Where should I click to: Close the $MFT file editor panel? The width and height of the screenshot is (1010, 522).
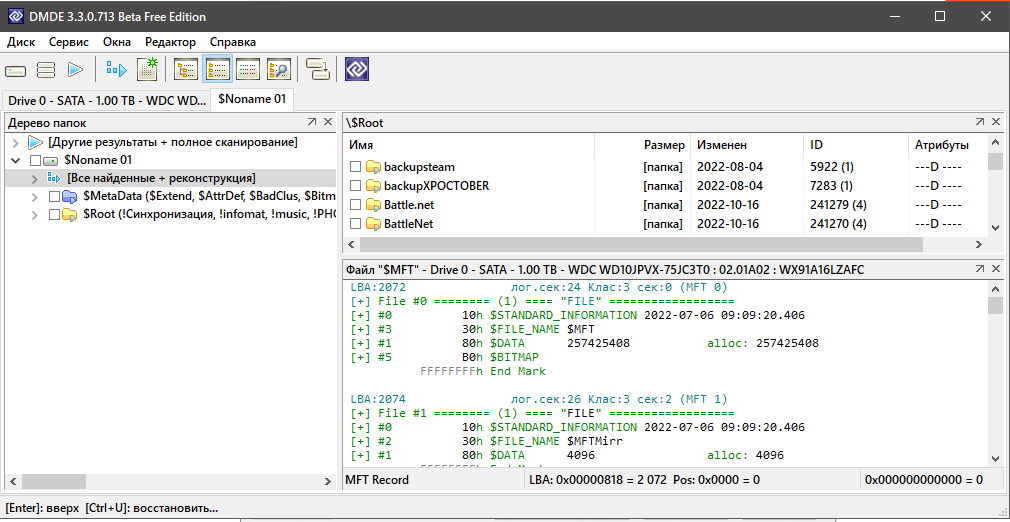coord(996,269)
